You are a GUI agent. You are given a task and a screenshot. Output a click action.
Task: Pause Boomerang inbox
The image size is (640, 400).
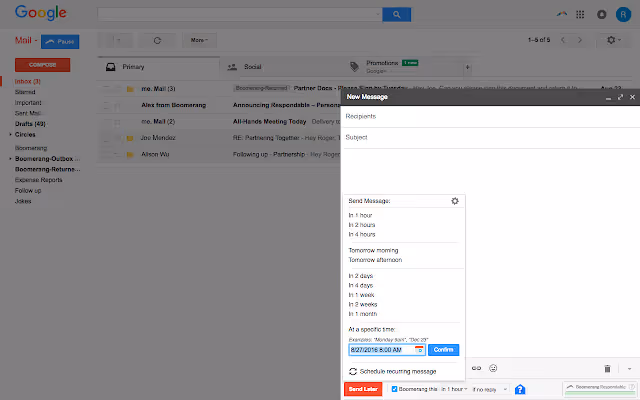(60, 41)
